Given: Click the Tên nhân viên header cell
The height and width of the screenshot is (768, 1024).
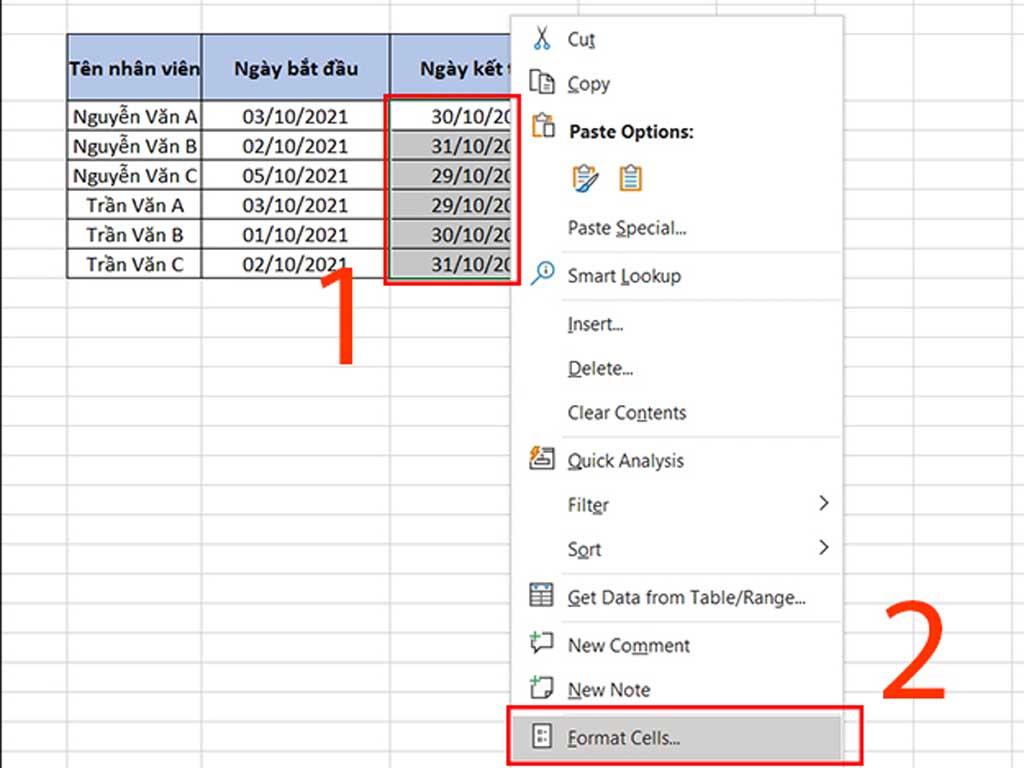Looking at the screenshot, I should tap(134, 68).
